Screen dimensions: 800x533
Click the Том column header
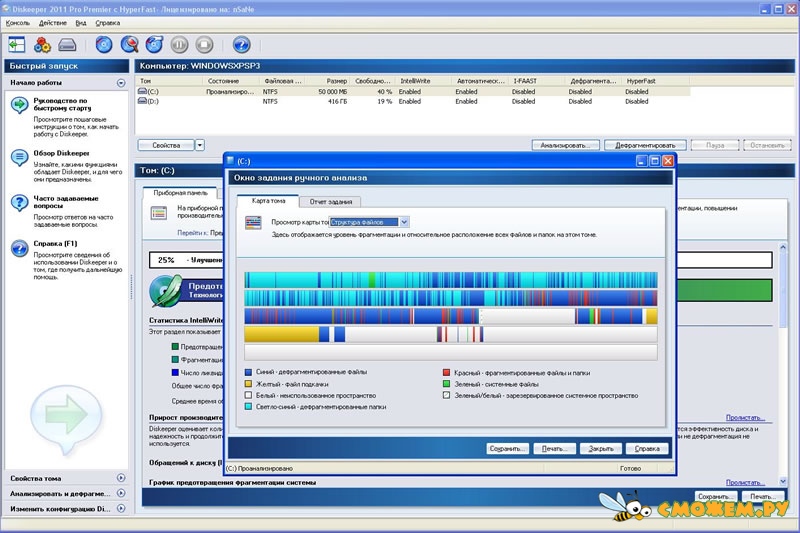[169, 81]
